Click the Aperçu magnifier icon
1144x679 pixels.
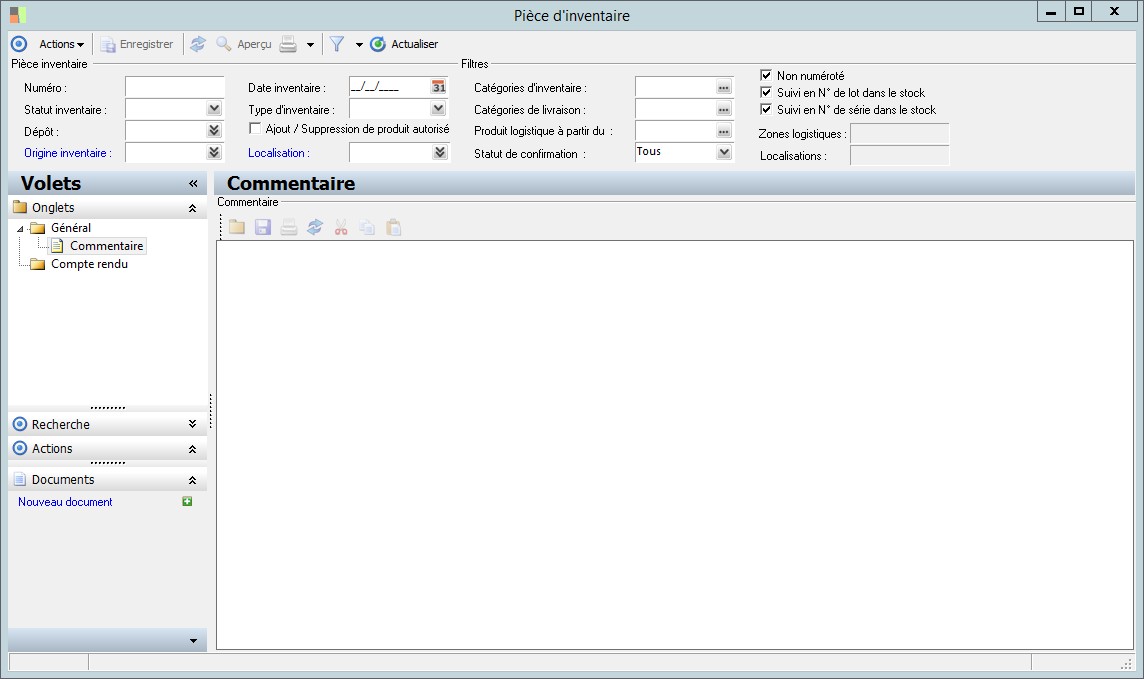[223, 44]
